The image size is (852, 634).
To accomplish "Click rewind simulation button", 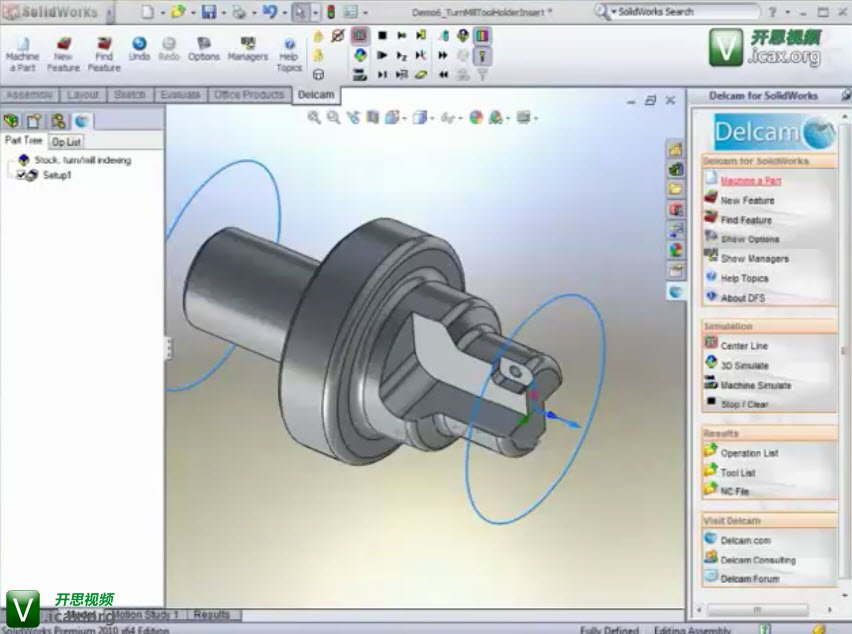I will point(443,74).
